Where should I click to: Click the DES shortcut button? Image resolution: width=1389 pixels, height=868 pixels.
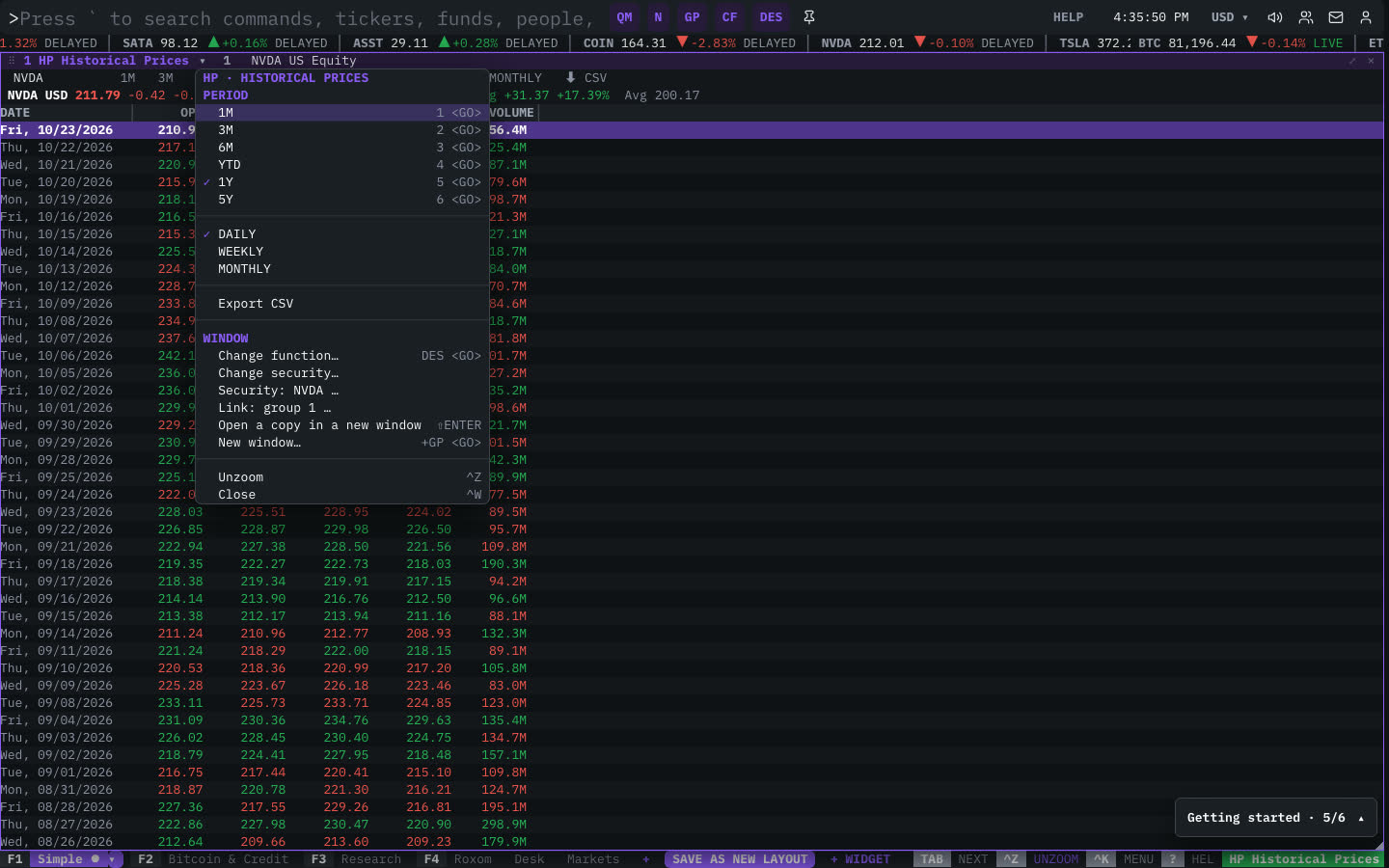click(x=772, y=17)
